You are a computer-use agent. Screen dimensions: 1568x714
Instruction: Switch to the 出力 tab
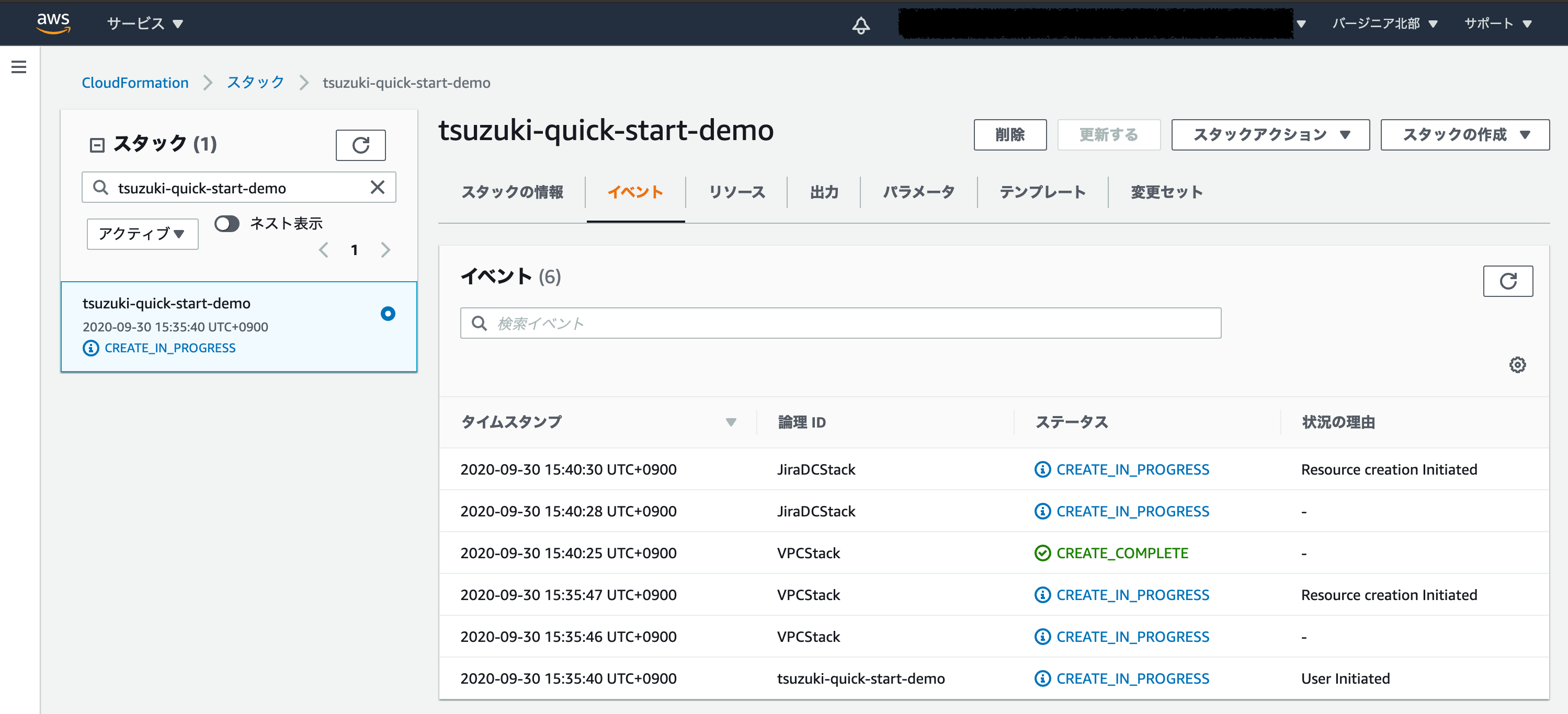click(824, 192)
